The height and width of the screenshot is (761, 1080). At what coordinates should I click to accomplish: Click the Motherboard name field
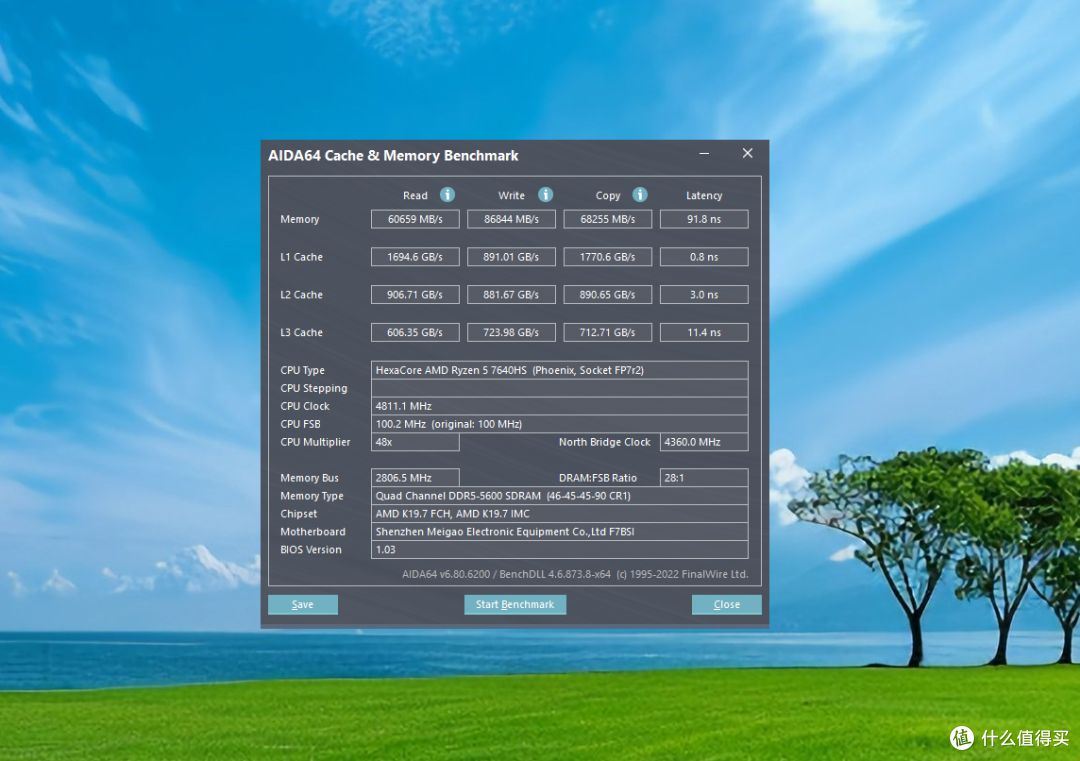click(x=559, y=532)
